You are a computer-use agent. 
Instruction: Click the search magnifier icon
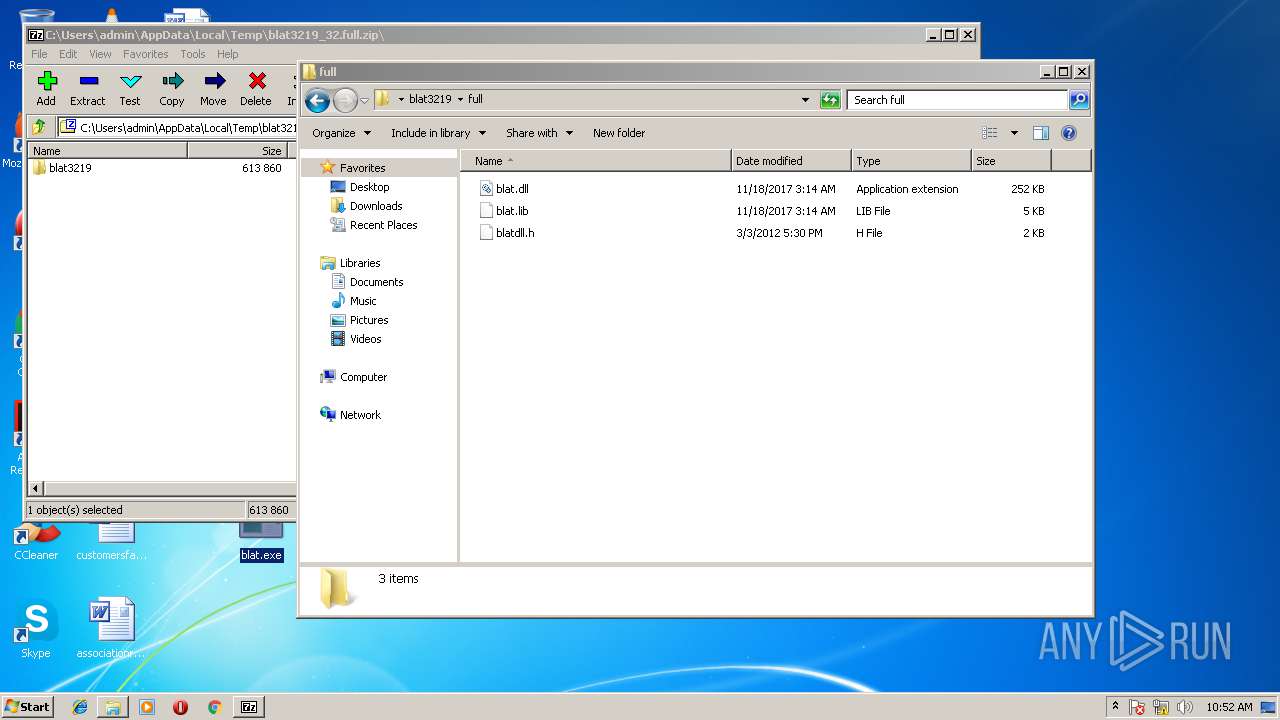[x=1079, y=100]
